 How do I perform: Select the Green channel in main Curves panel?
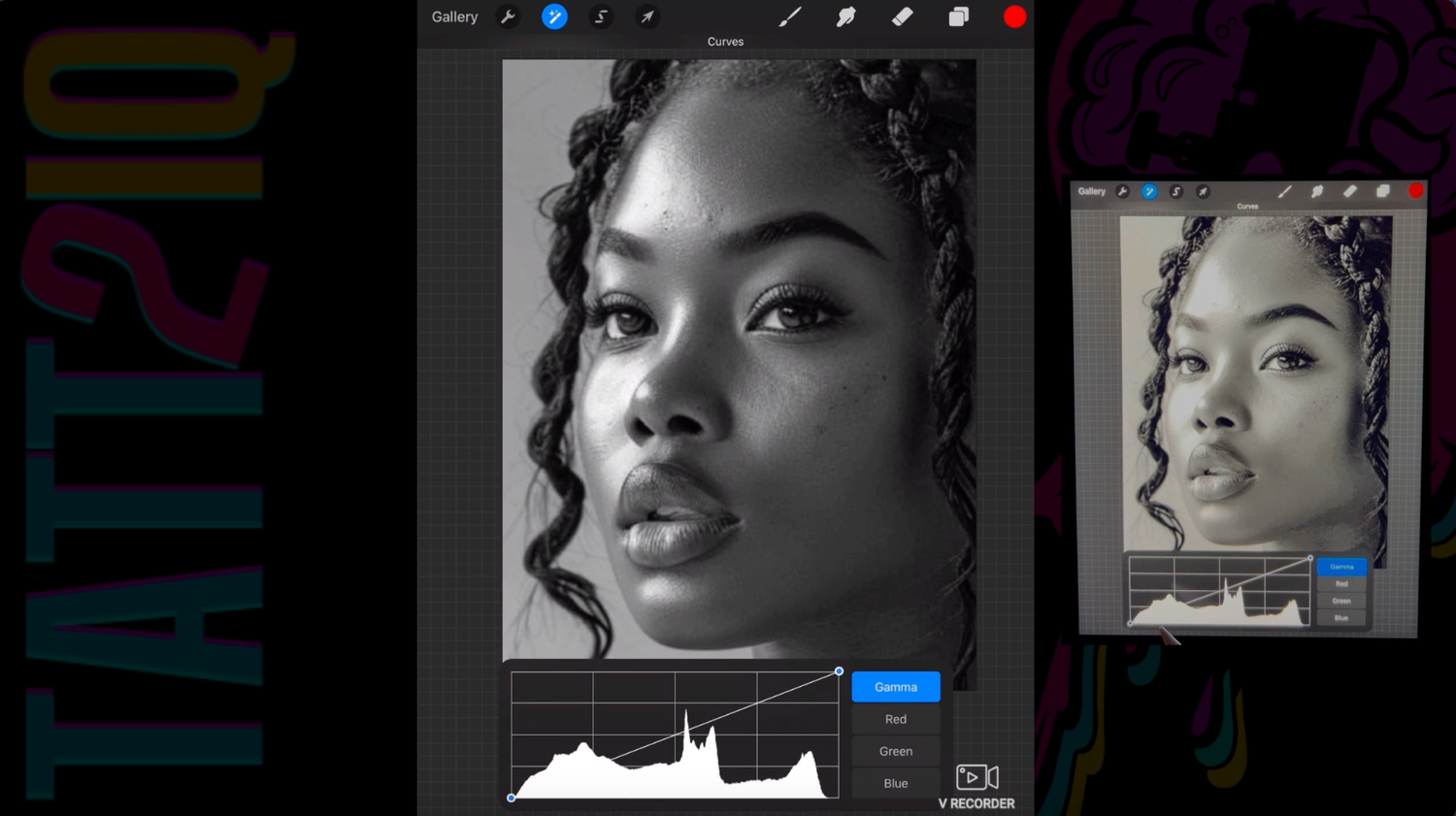click(896, 751)
